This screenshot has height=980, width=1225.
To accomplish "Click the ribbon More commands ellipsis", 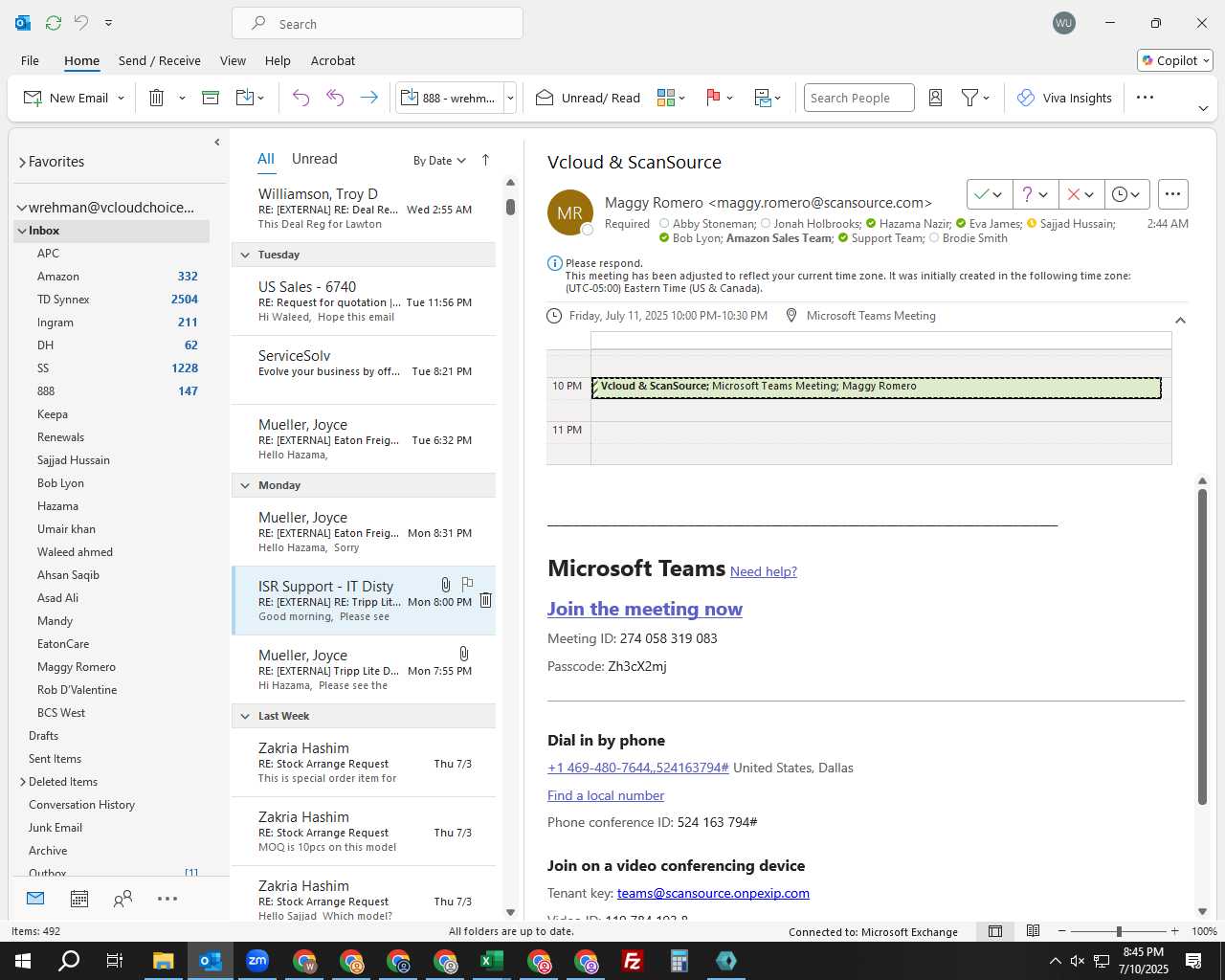I will (x=1145, y=98).
